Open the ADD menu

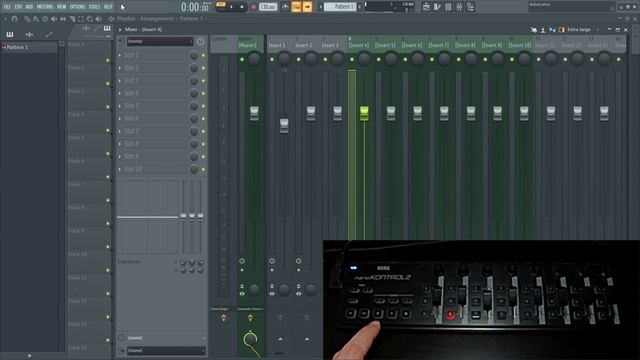(x=29, y=7)
